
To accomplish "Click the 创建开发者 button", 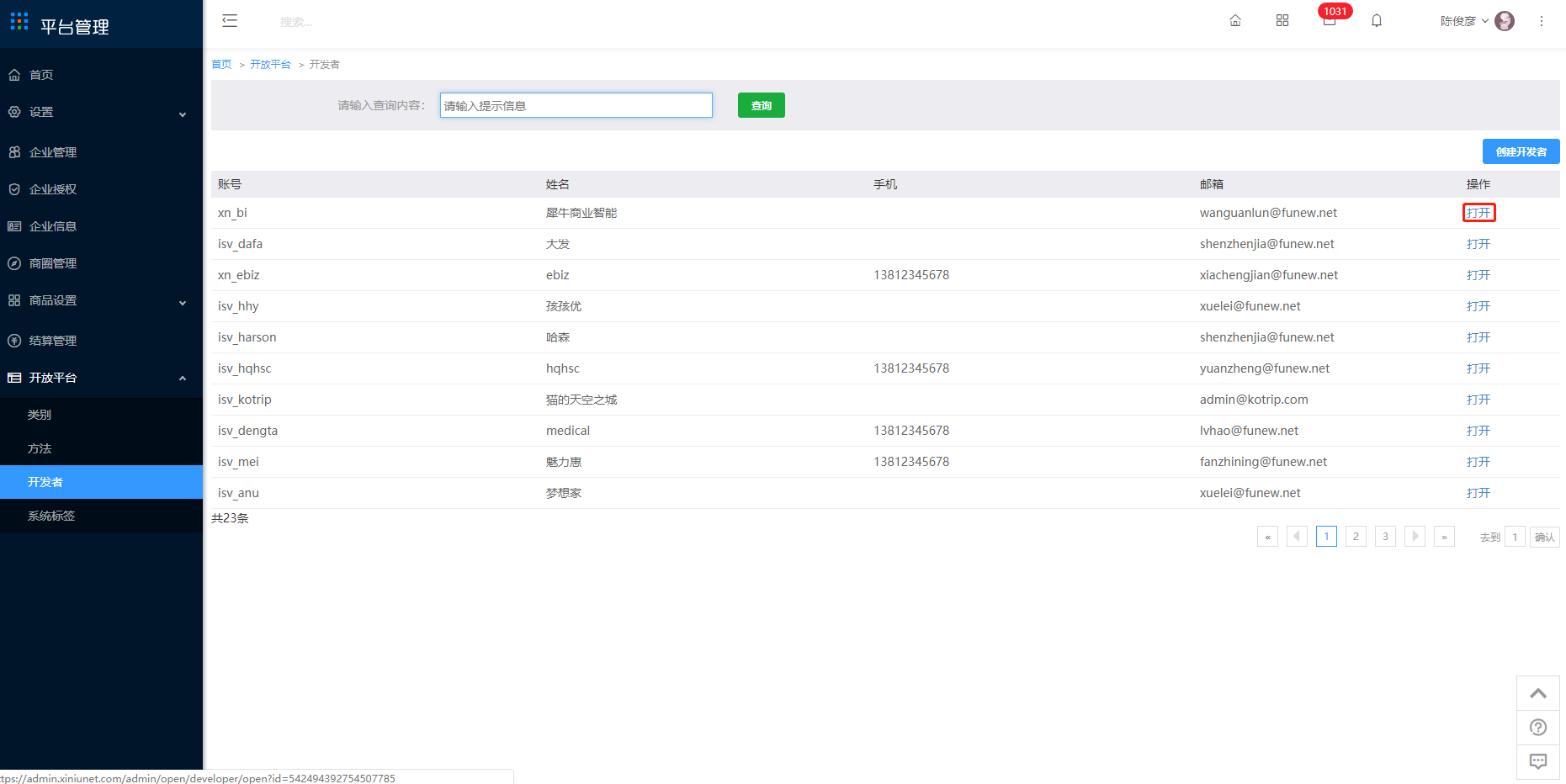I will point(1521,151).
